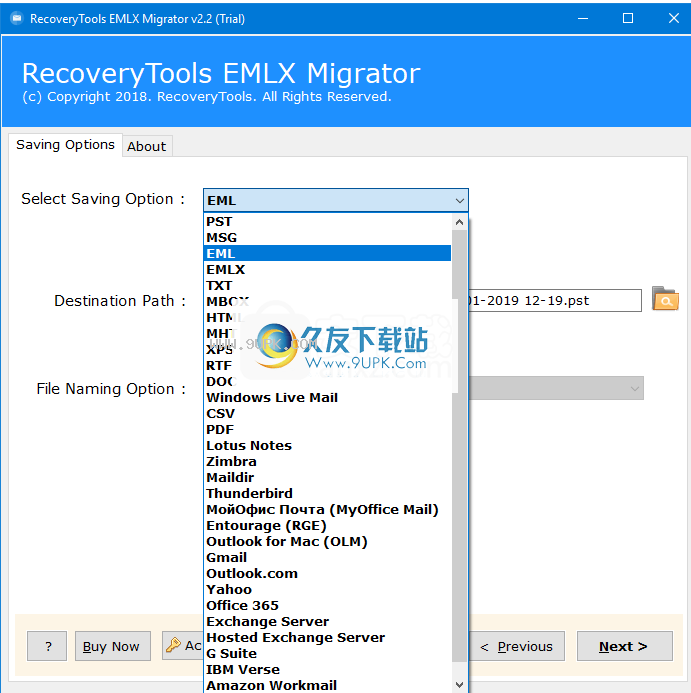The image size is (691, 693).
Task: Pick Outlook for Mac (OLM)
Action: click(328, 541)
